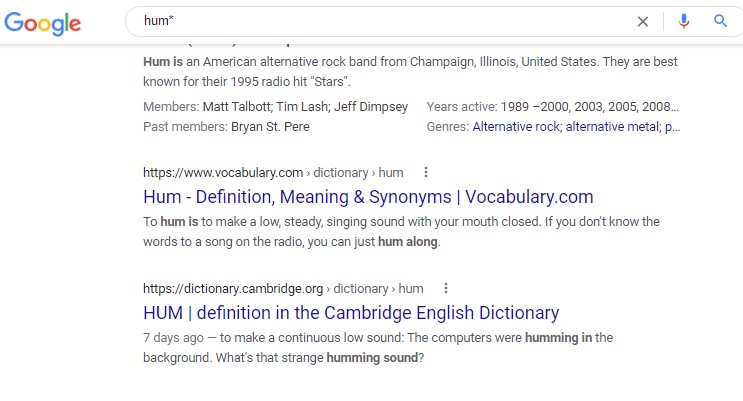This screenshot has height=401, width=743.
Task: Click the magnifier search button
Action: tap(720, 21)
